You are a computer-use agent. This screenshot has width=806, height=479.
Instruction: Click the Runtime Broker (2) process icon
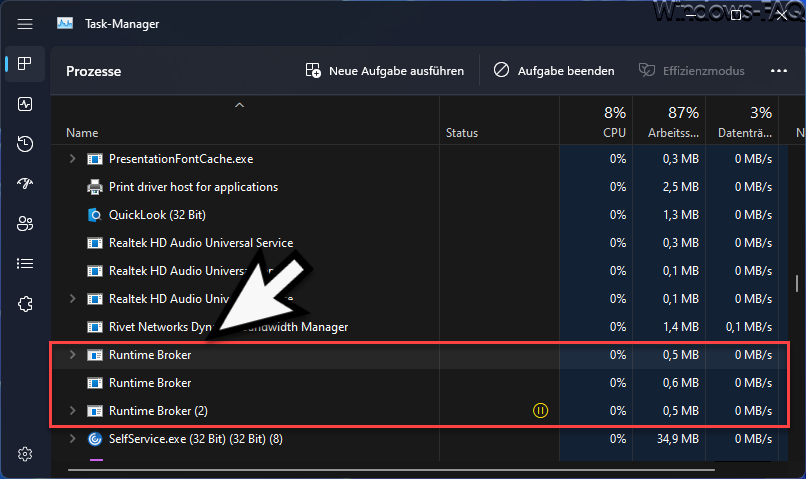coord(95,411)
